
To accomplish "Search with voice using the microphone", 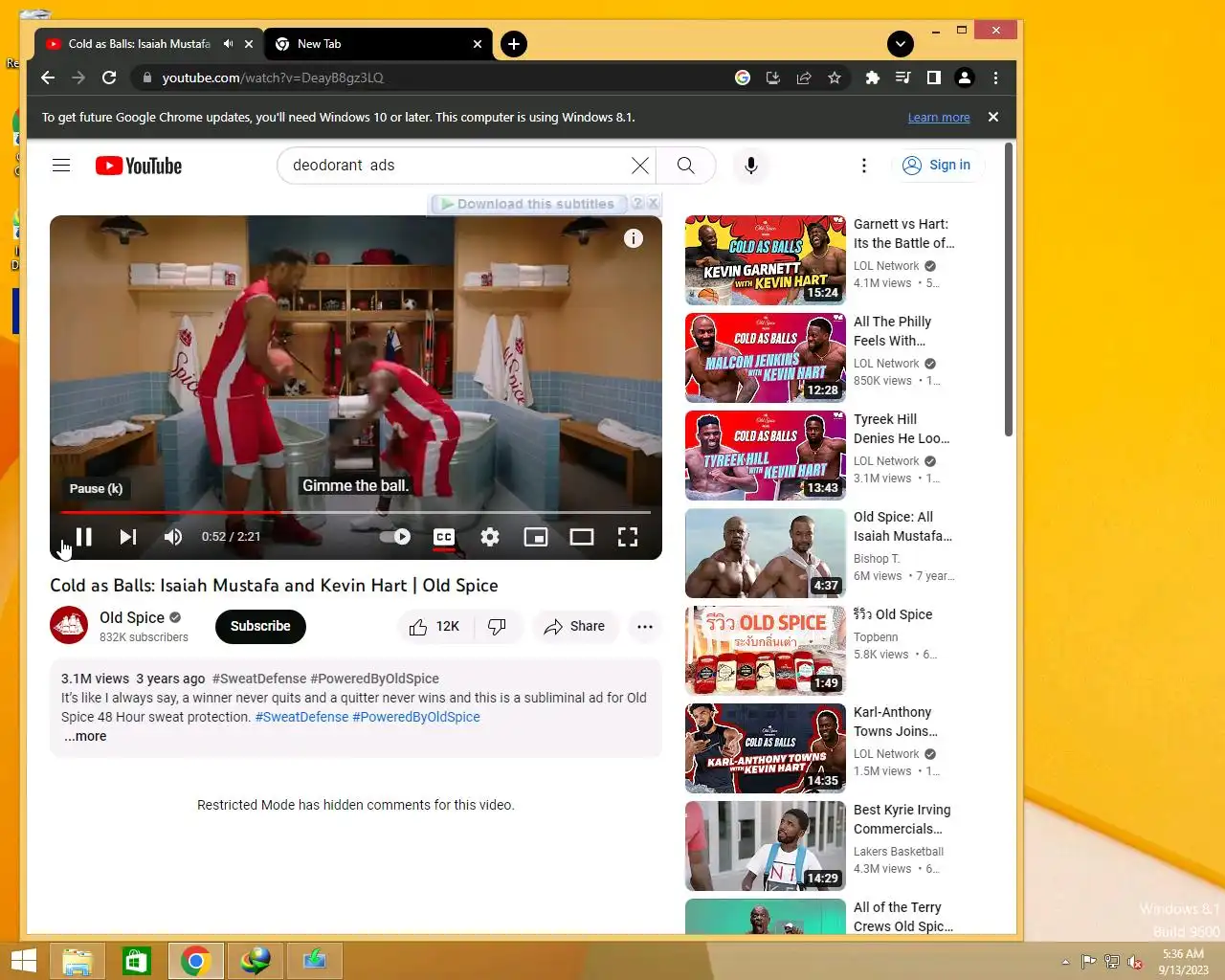I will (751, 166).
